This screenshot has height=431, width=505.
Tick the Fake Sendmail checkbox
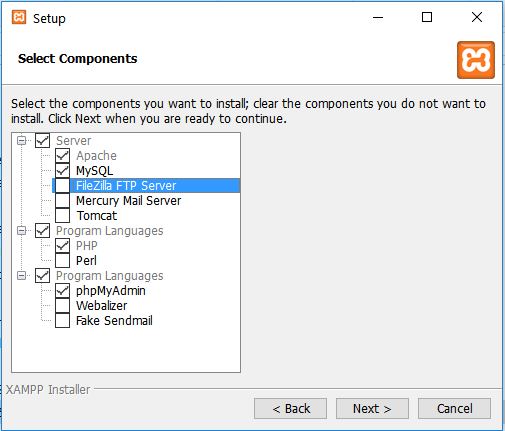point(62,321)
